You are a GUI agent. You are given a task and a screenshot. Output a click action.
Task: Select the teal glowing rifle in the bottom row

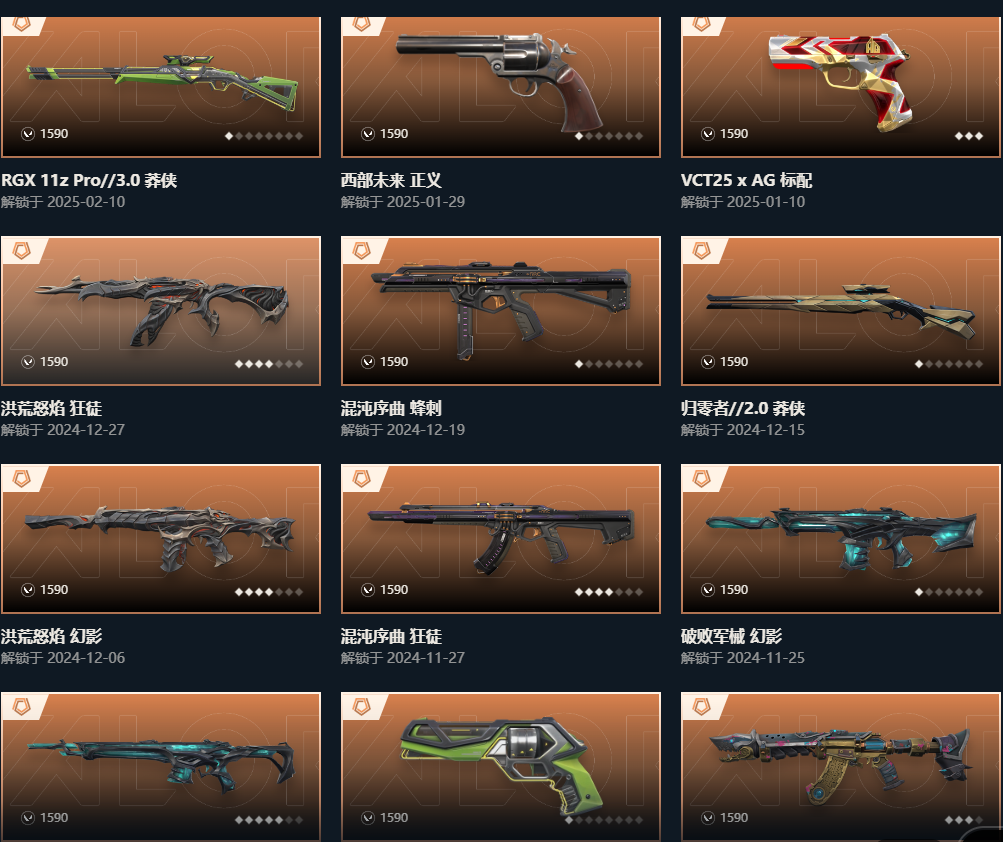point(161,767)
